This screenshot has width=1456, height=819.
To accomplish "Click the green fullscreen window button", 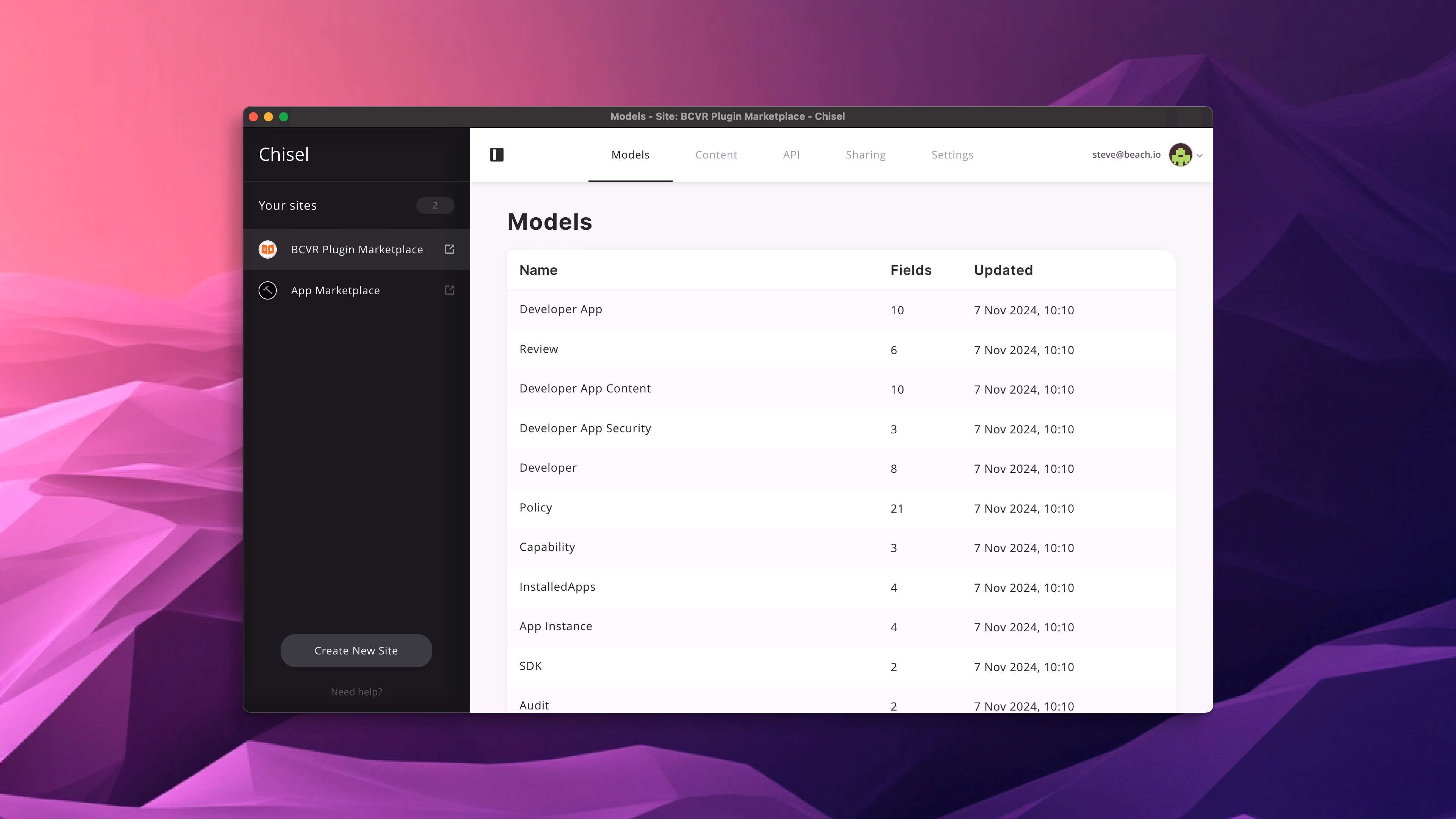I will pyautogui.click(x=284, y=116).
